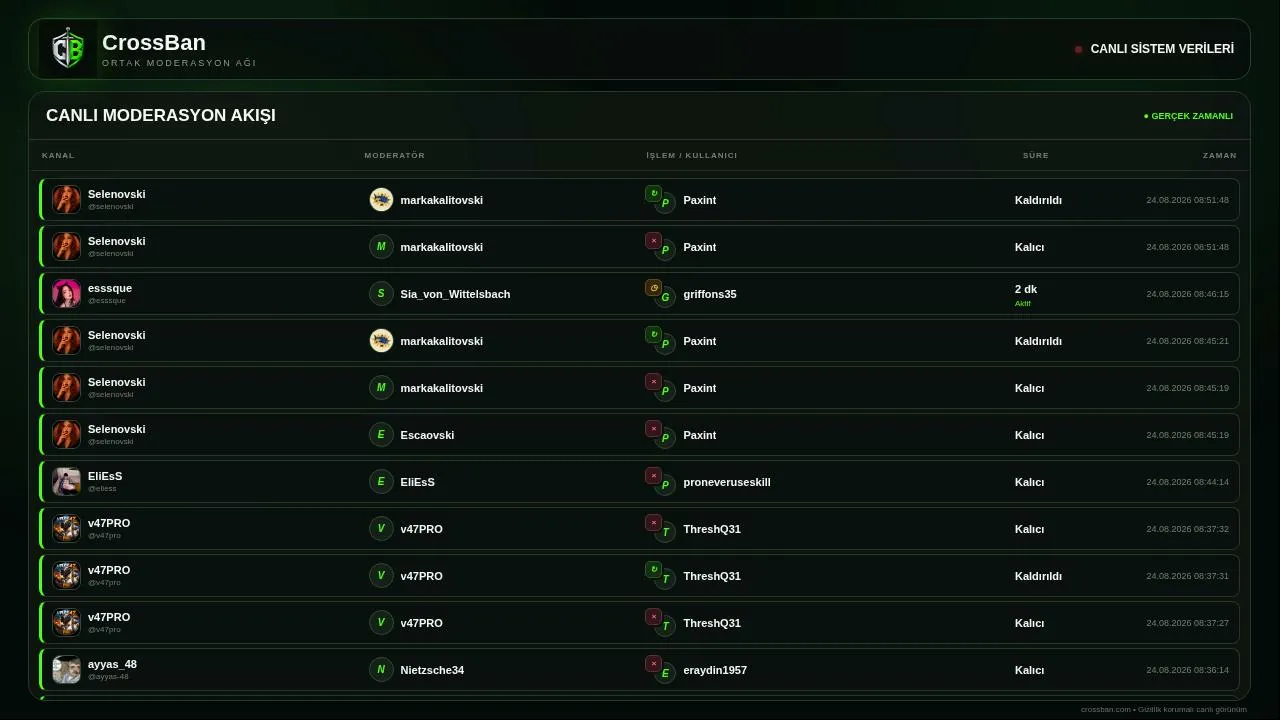
Task: Click the ban icon next to proneveruseskill
Action: tap(654, 476)
